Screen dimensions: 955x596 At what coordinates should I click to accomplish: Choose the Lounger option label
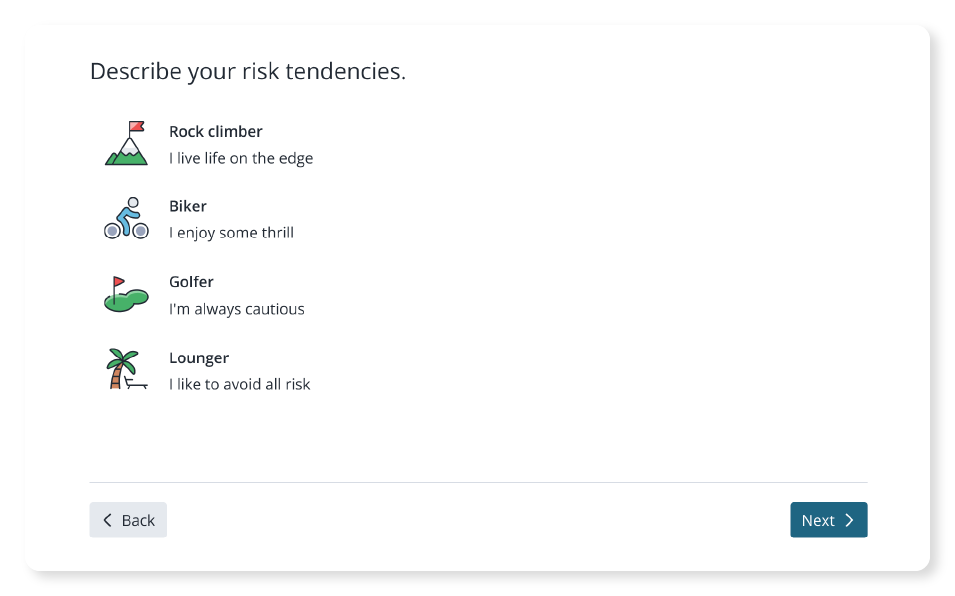coord(199,358)
